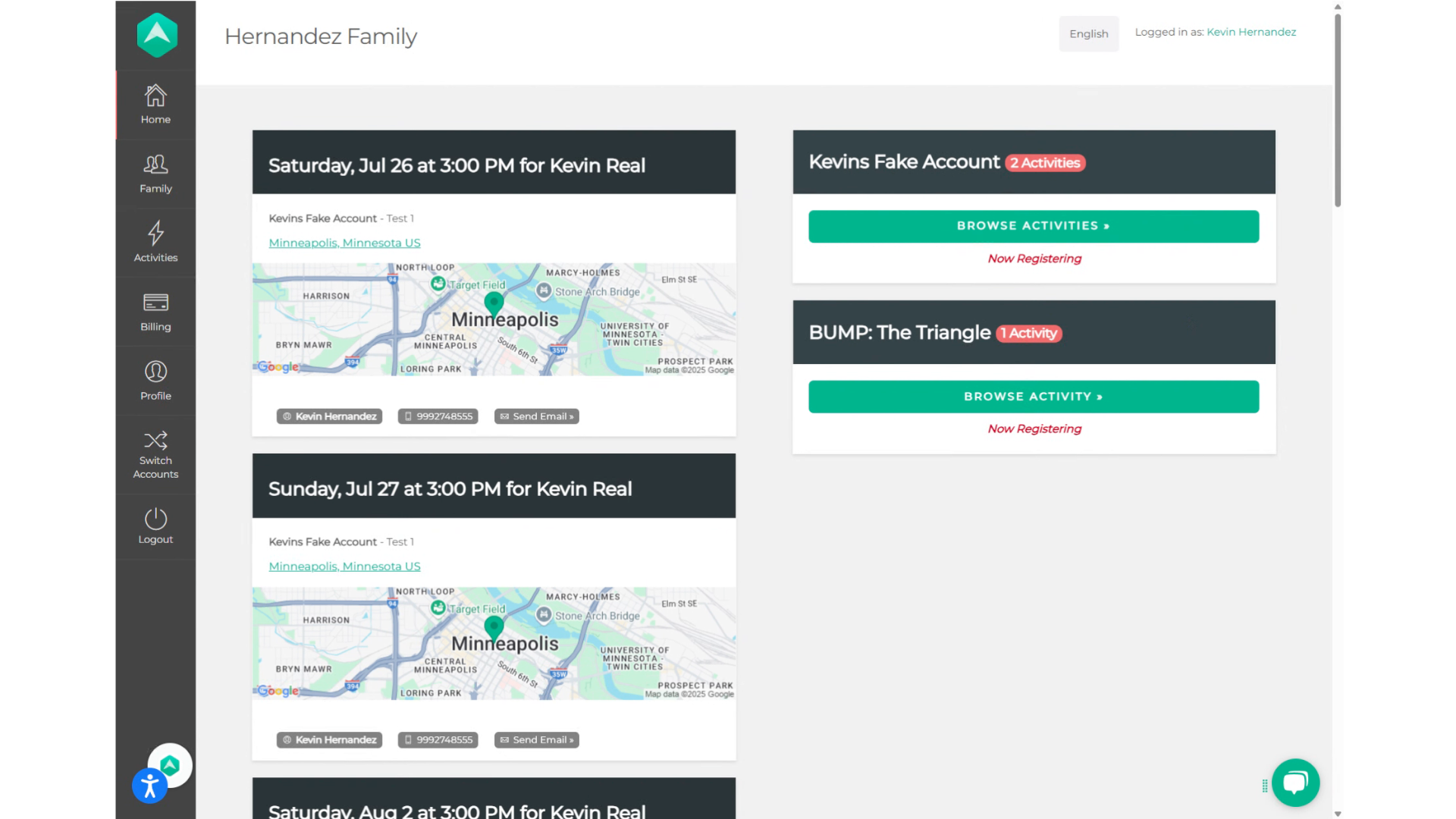Click Kevin Hernandez tag on Jul 26 card

click(x=329, y=416)
